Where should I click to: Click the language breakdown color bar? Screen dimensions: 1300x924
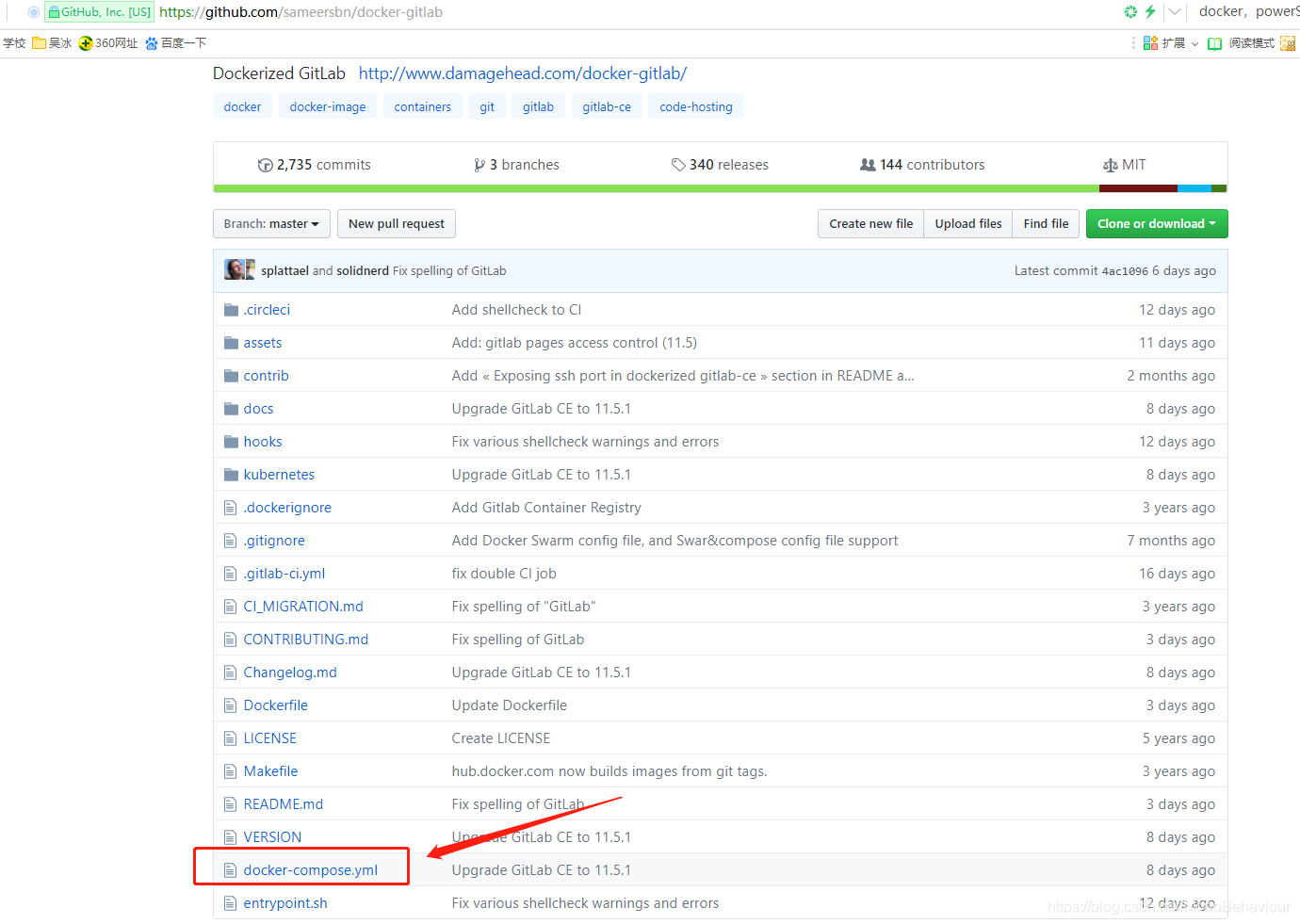(x=721, y=188)
